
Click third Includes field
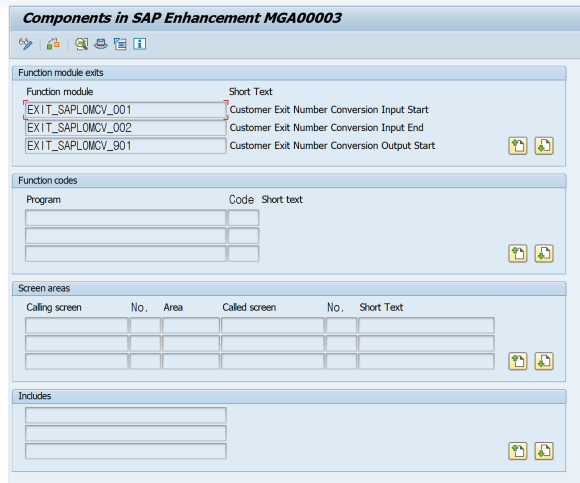click(x=126, y=451)
